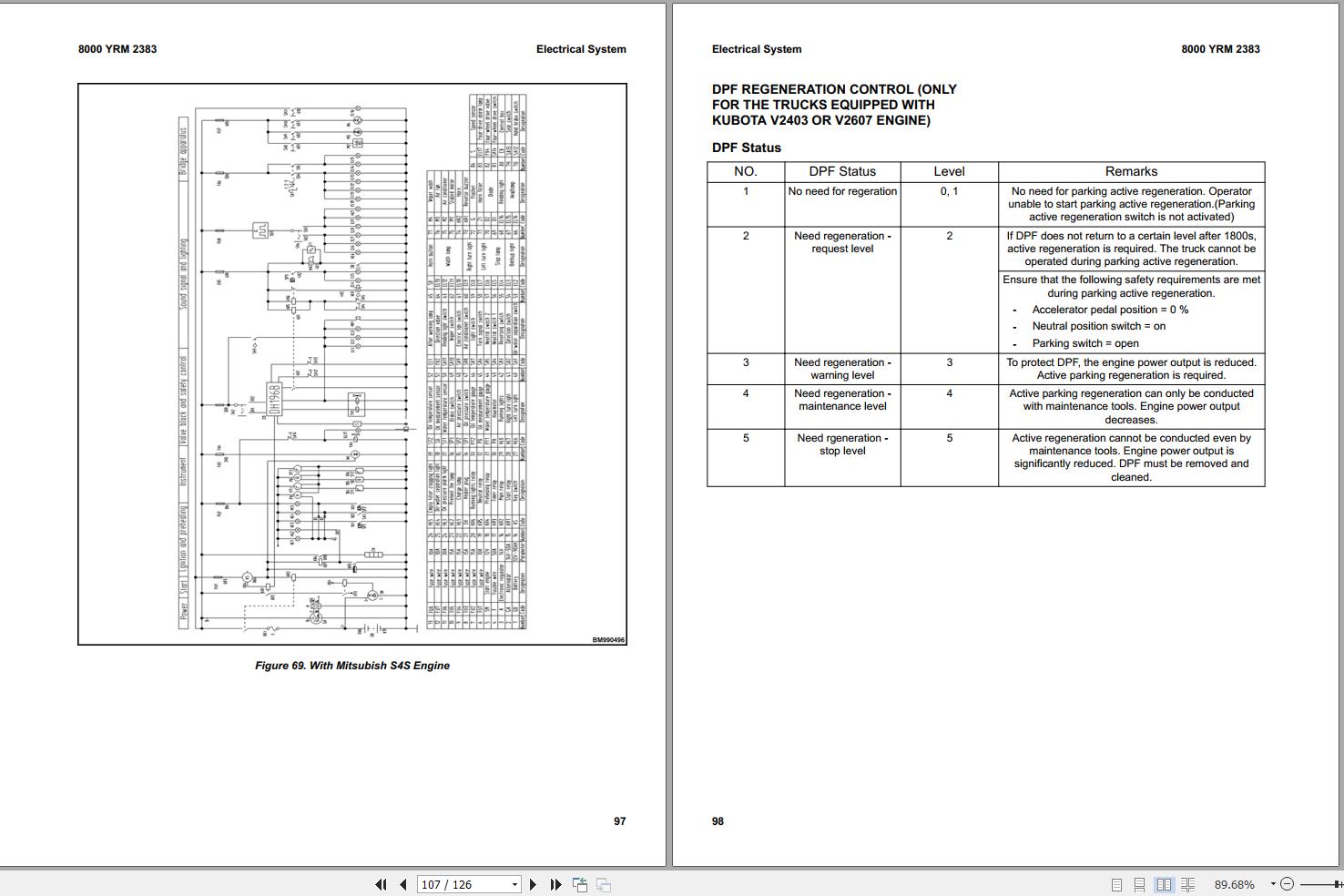Click the BM990496 diagram reference code
This screenshot has height=896, width=1344.
pos(608,640)
